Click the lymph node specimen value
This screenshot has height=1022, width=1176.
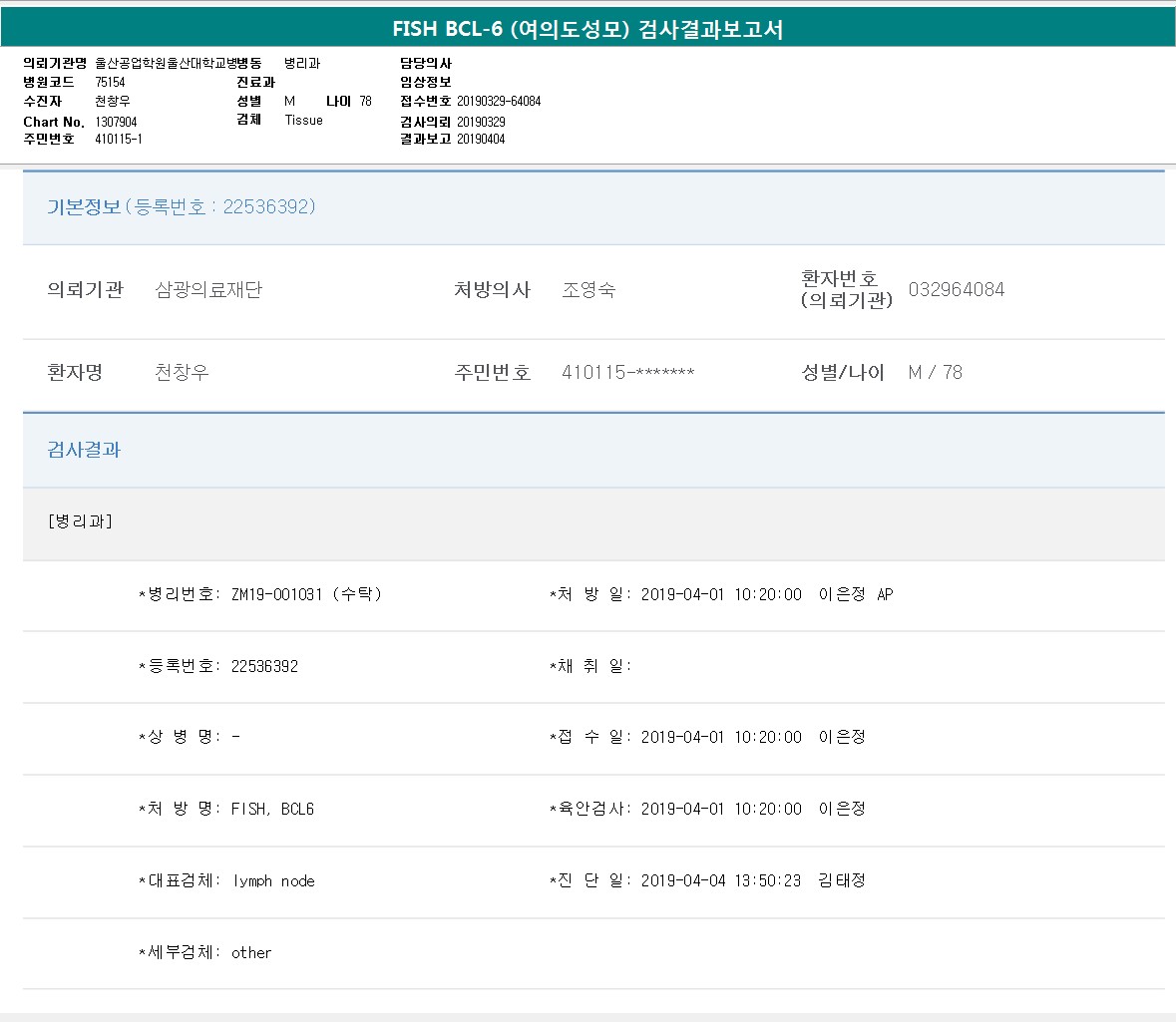(x=273, y=880)
